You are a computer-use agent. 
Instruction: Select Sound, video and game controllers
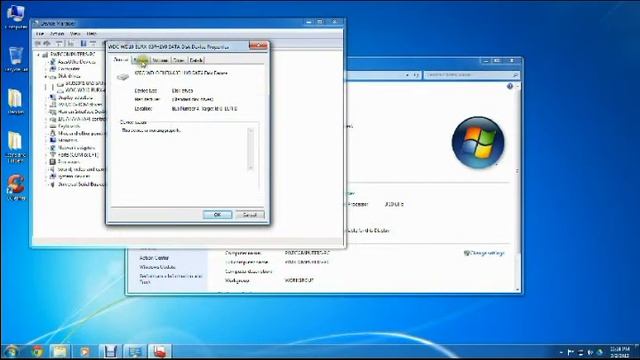pyautogui.click(x=81, y=169)
